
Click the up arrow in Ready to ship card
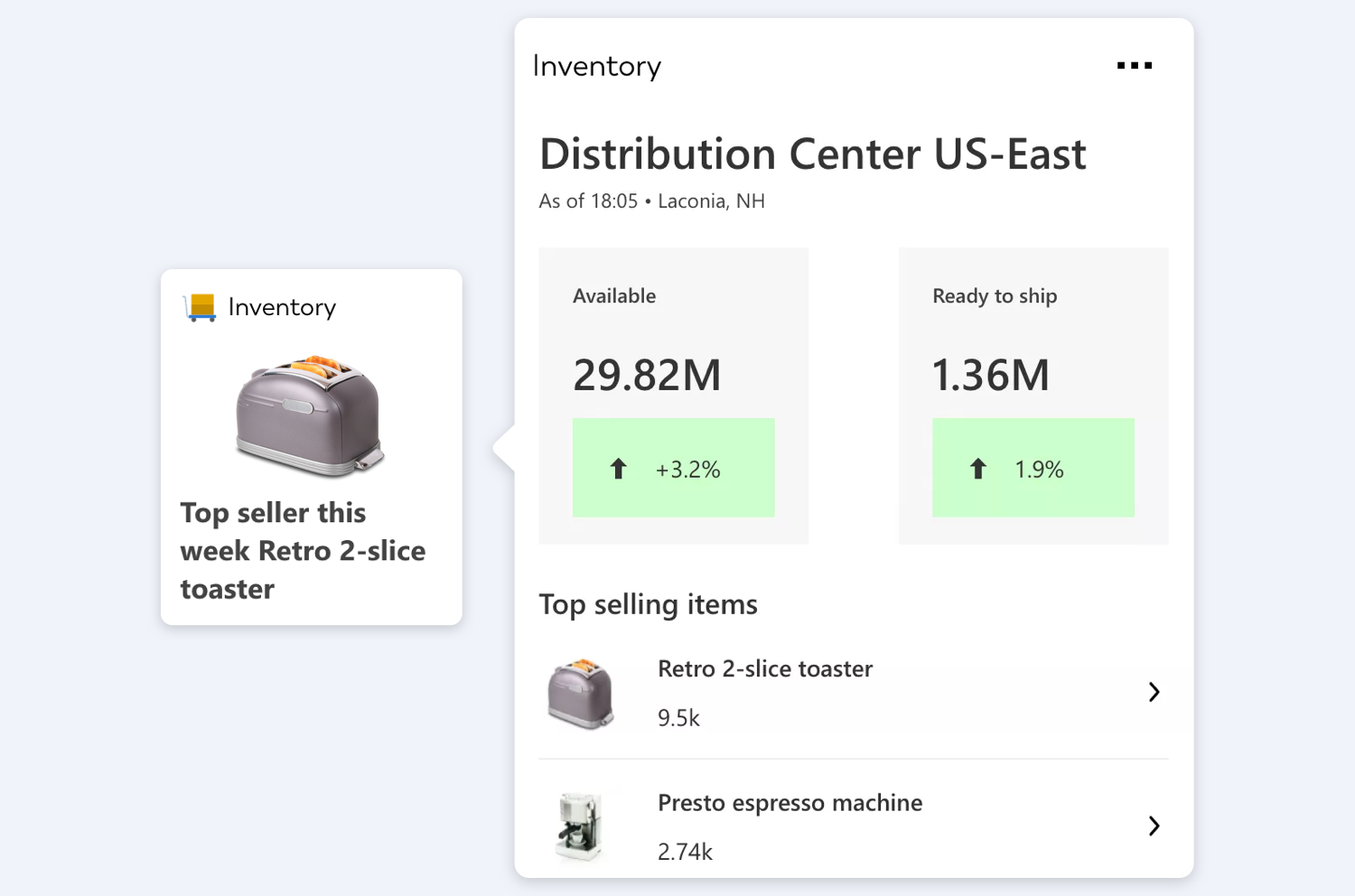pyautogui.click(x=977, y=469)
